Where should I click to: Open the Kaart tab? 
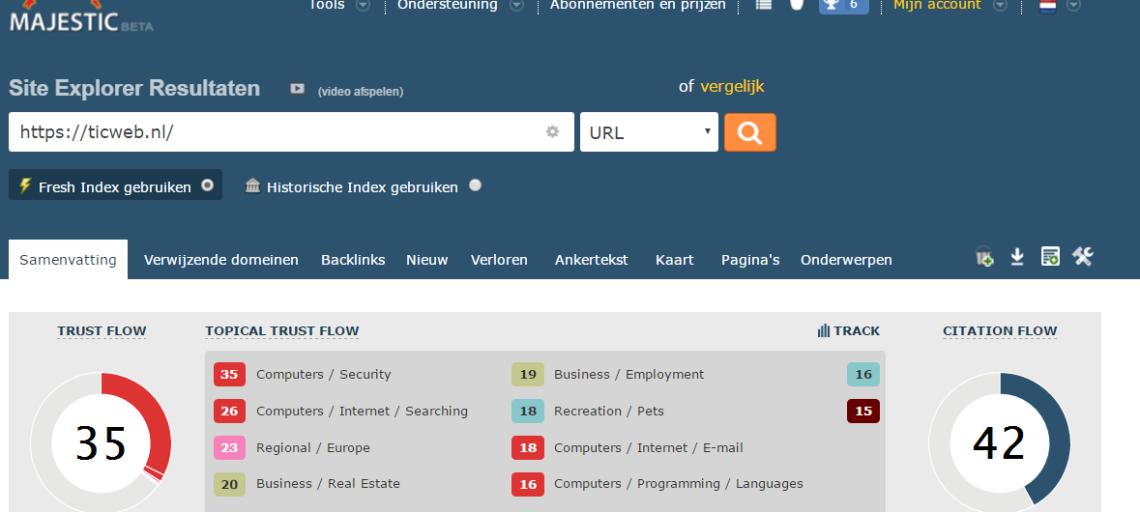click(675, 260)
